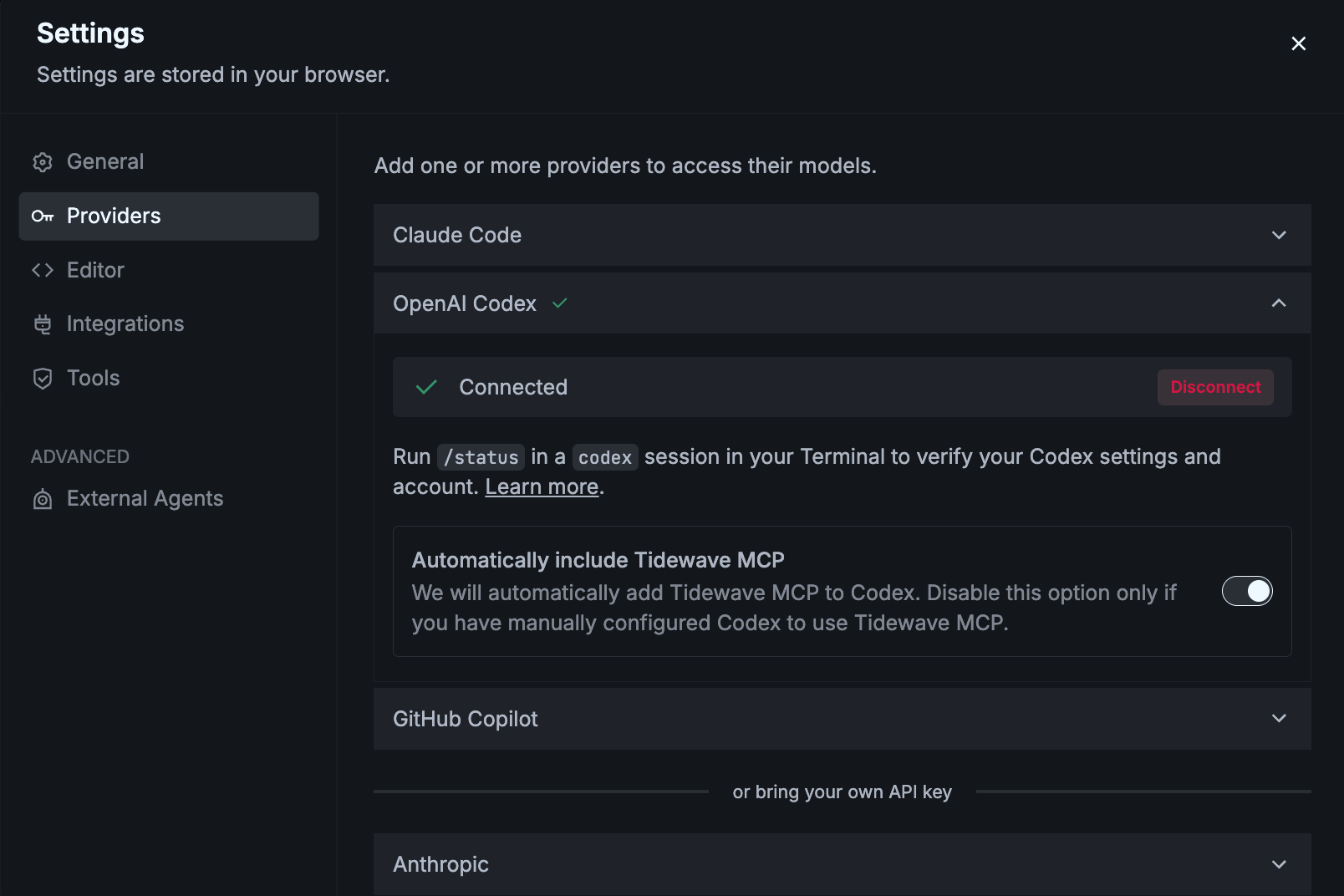Collapse the OpenAI Codex section

click(x=1278, y=303)
